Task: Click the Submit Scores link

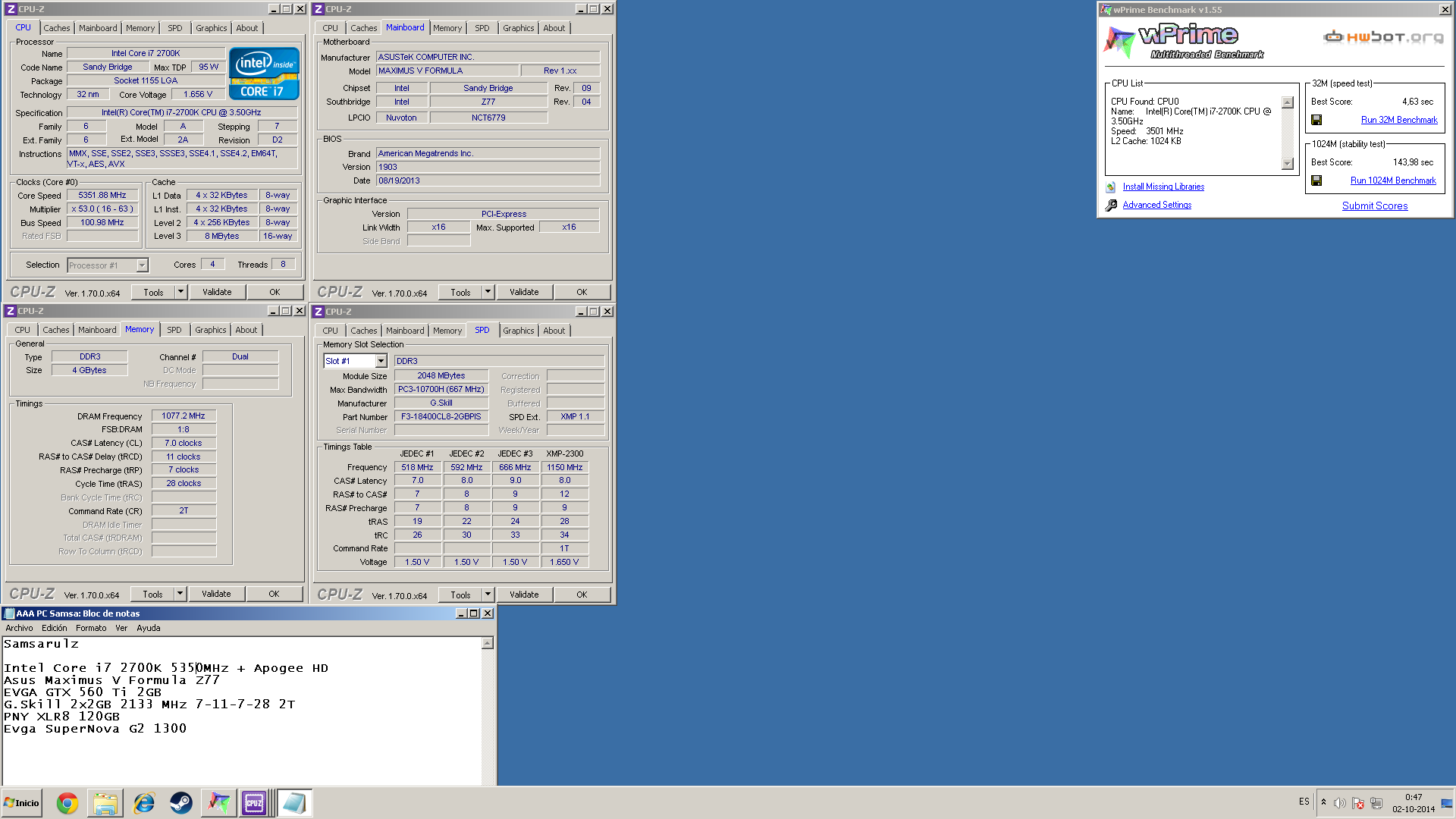Action: tap(1375, 206)
